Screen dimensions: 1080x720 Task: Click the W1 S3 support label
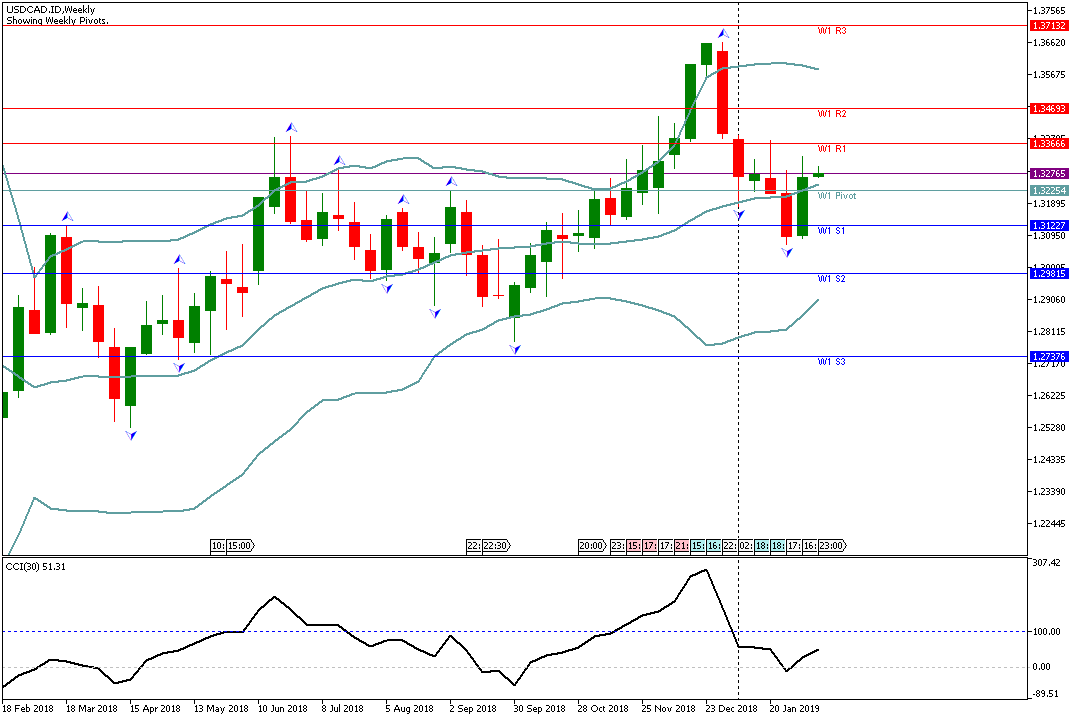(831, 362)
